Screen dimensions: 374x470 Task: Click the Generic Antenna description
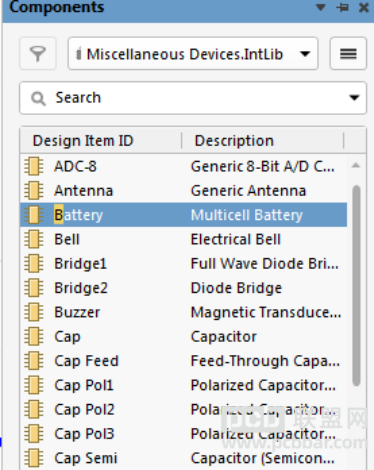pyautogui.click(x=248, y=191)
